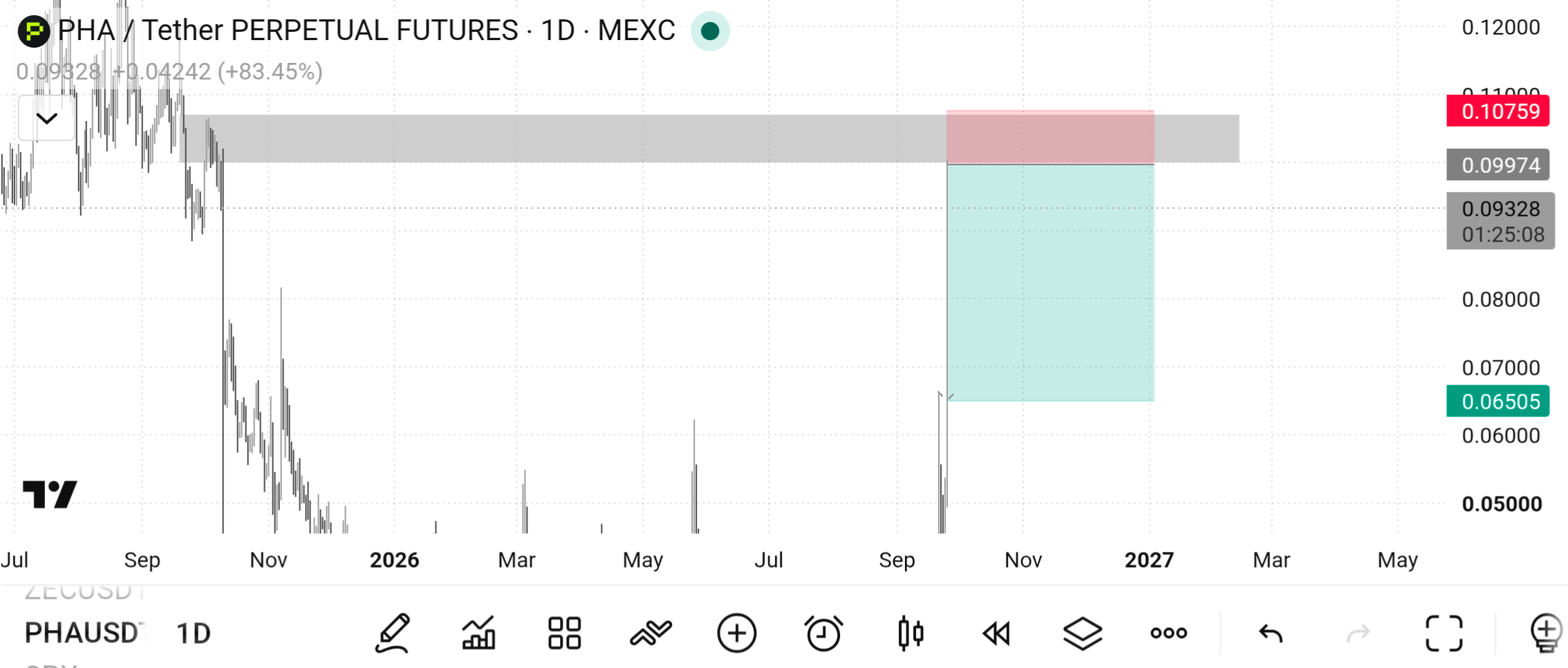This screenshot has width=1568, height=668.
Task: Undo the last action
Action: point(1271,633)
